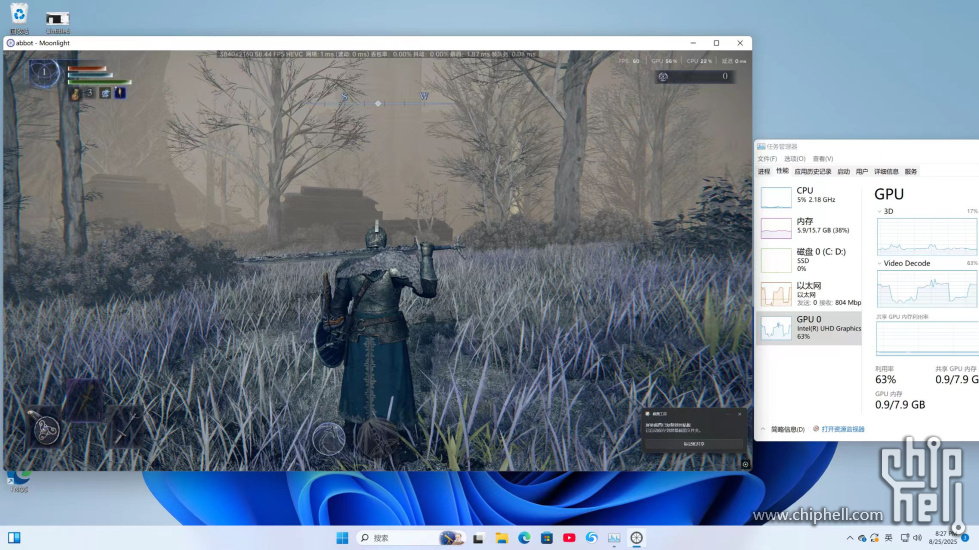
Task: Click the Moonlight window title icon
Action: 10,43
